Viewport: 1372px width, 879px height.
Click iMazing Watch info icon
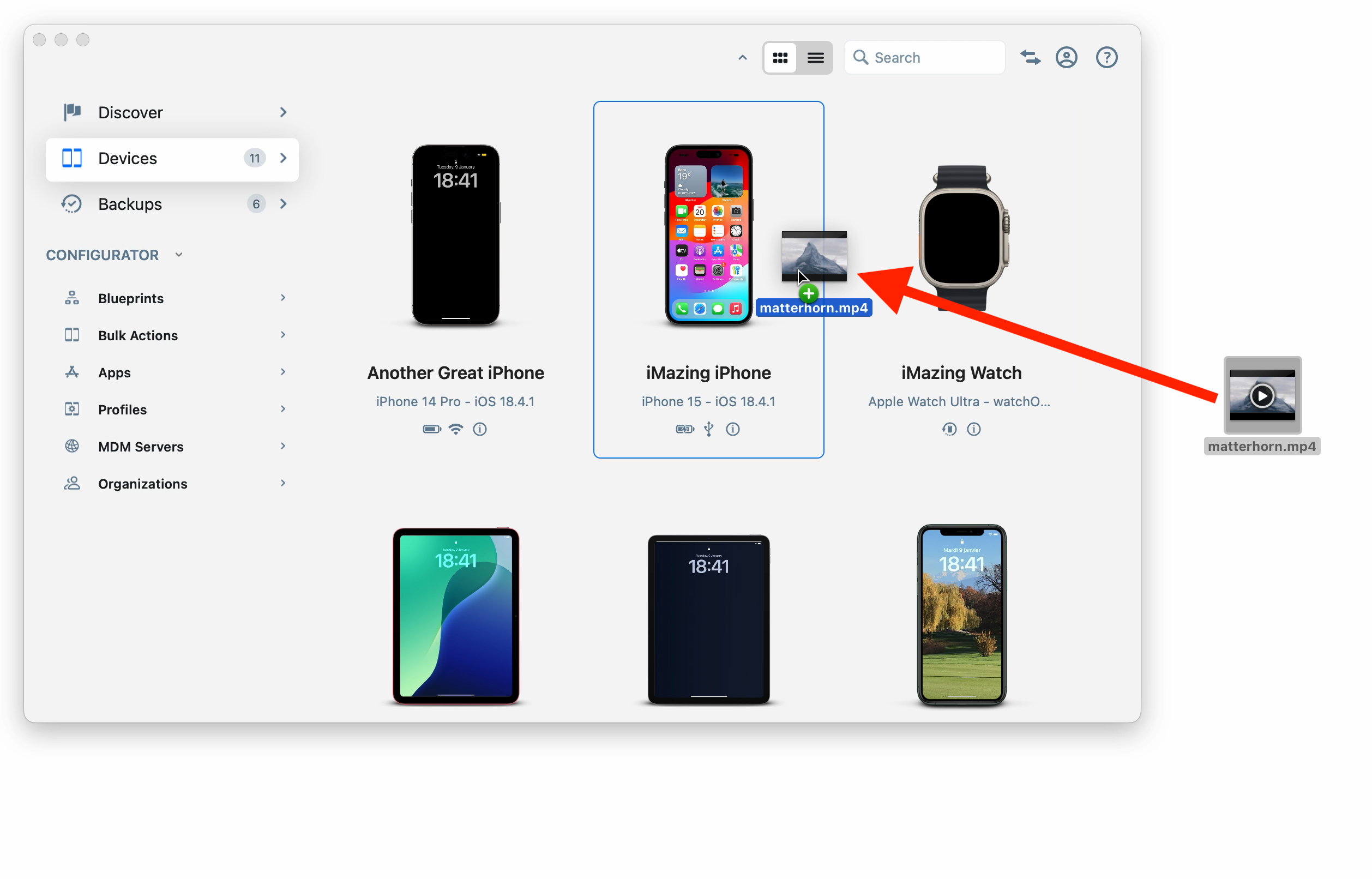(973, 429)
